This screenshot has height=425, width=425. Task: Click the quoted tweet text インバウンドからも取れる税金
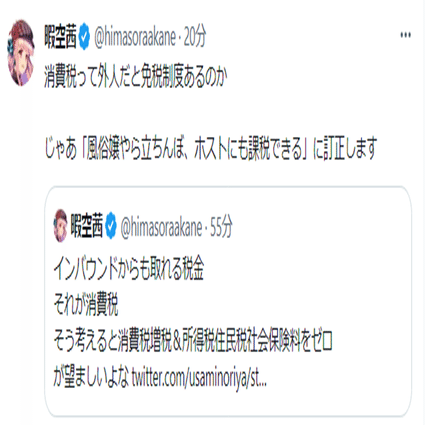[129, 268]
